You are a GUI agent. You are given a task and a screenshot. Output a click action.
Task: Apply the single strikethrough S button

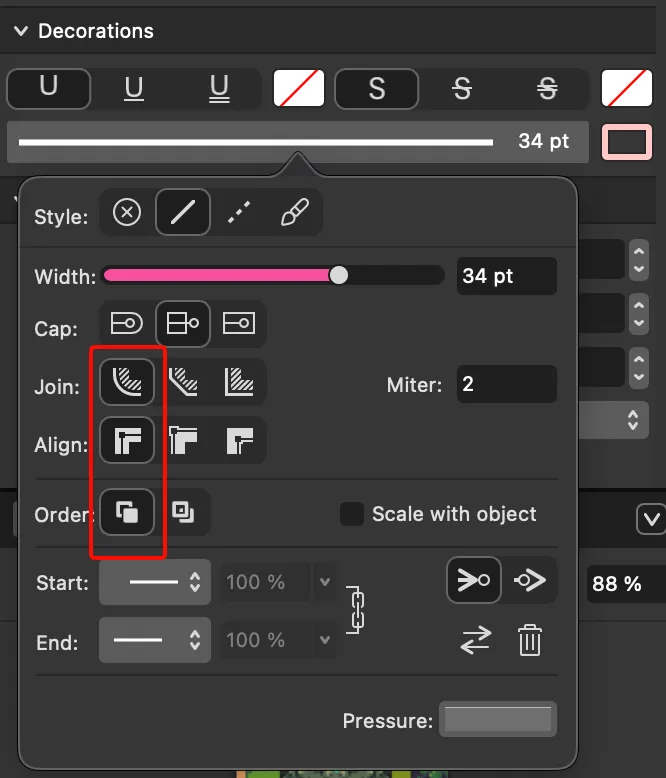[x=461, y=89]
